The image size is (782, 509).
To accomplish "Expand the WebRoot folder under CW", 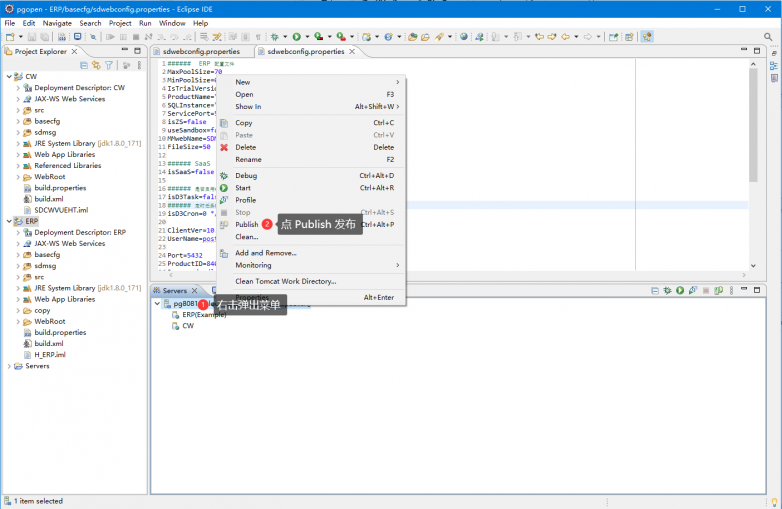I will coord(18,176).
